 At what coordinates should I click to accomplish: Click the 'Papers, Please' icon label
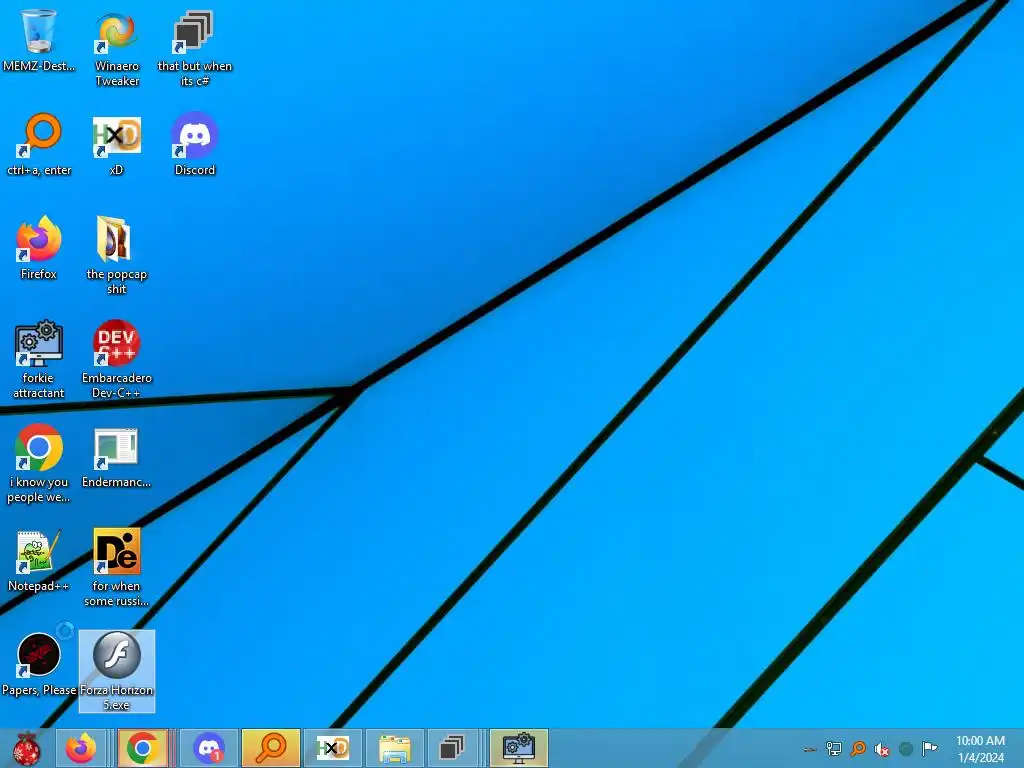[39, 690]
